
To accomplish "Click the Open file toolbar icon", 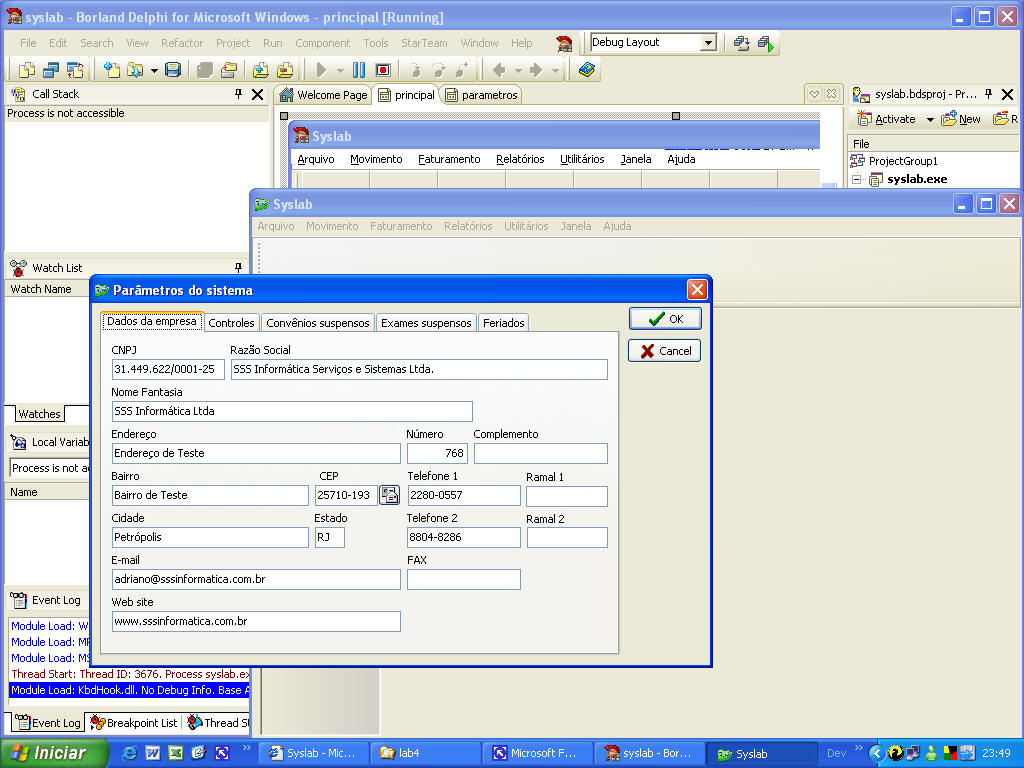I will 135,70.
